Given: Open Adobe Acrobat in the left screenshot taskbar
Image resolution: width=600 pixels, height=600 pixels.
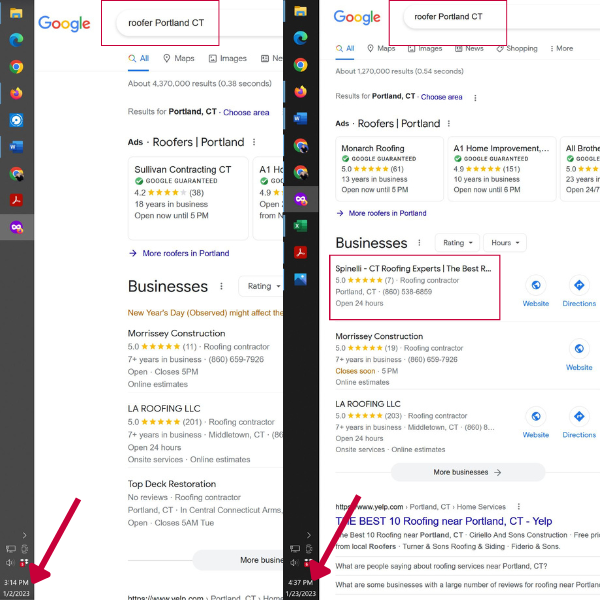Looking at the screenshot, I should point(16,200).
